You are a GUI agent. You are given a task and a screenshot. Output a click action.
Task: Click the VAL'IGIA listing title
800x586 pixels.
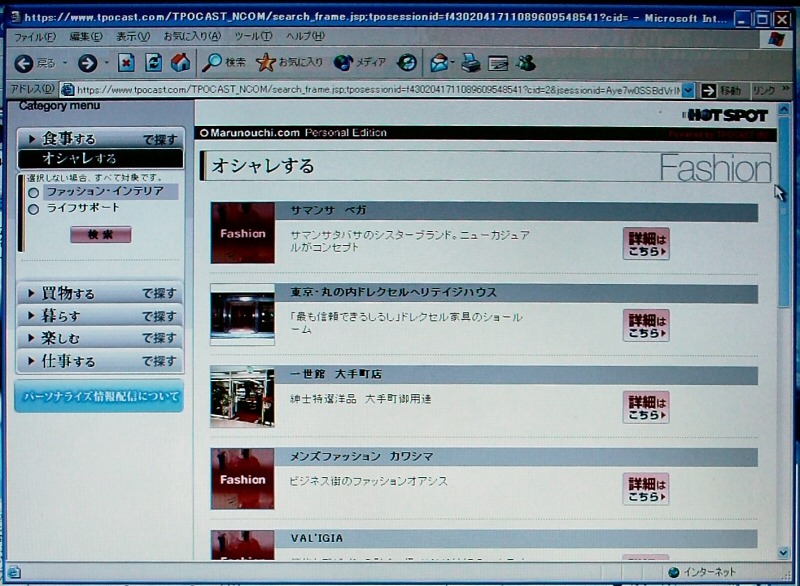317,538
